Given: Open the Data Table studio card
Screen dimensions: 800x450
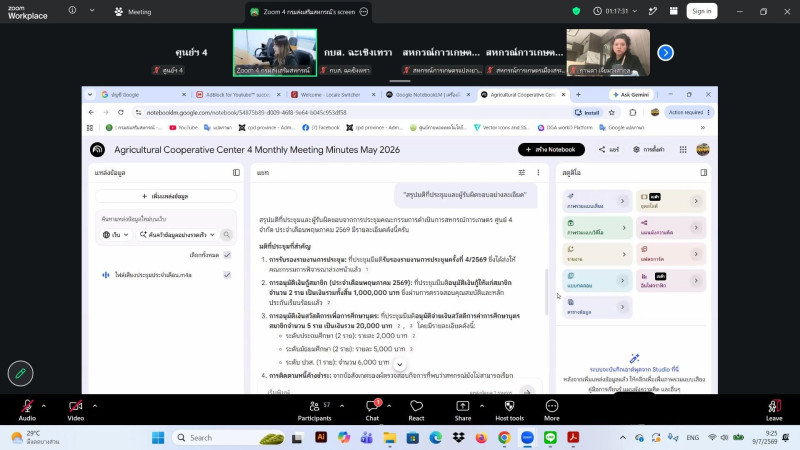Looking at the screenshot, I should coord(597,307).
